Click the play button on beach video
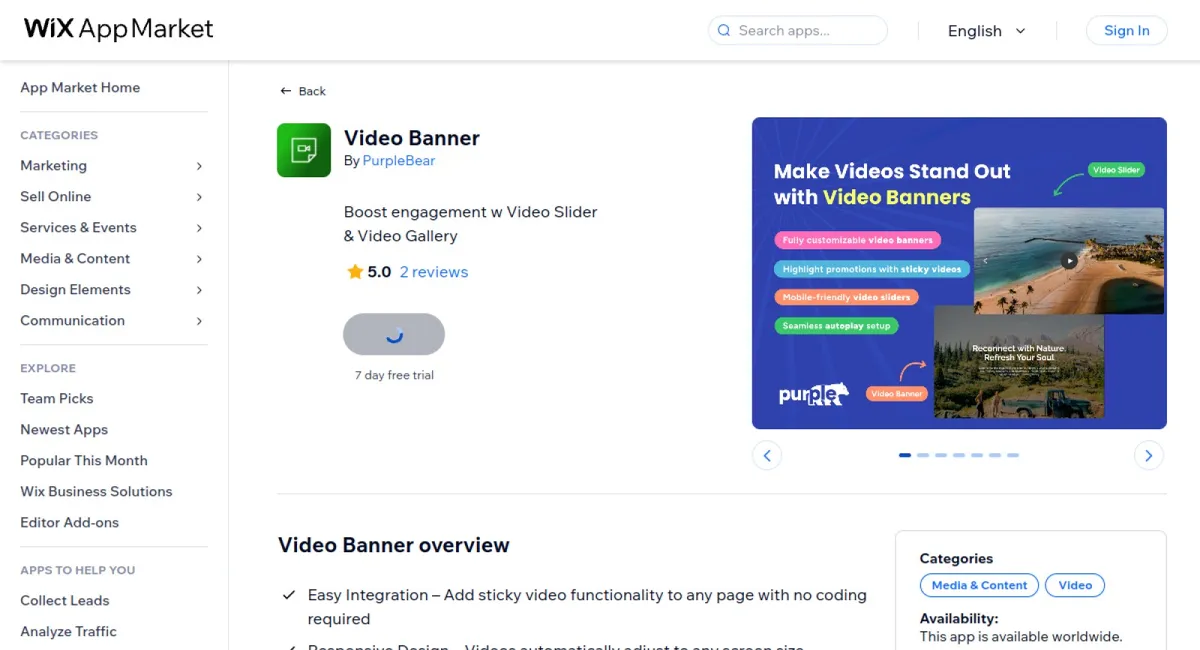Viewport: 1200px width, 650px height. click(1069, 261)
